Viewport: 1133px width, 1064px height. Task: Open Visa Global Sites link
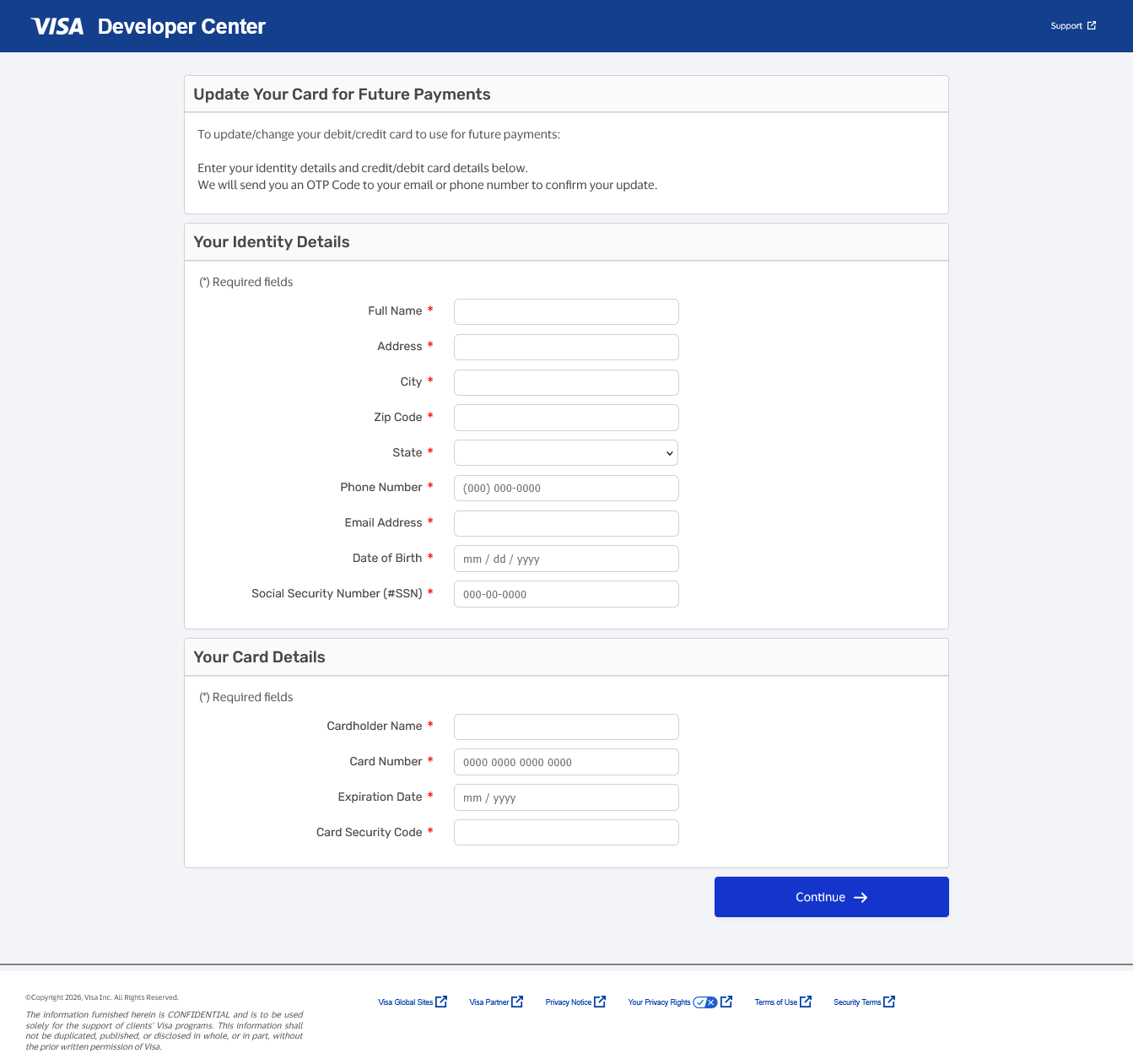(406, 1002)
